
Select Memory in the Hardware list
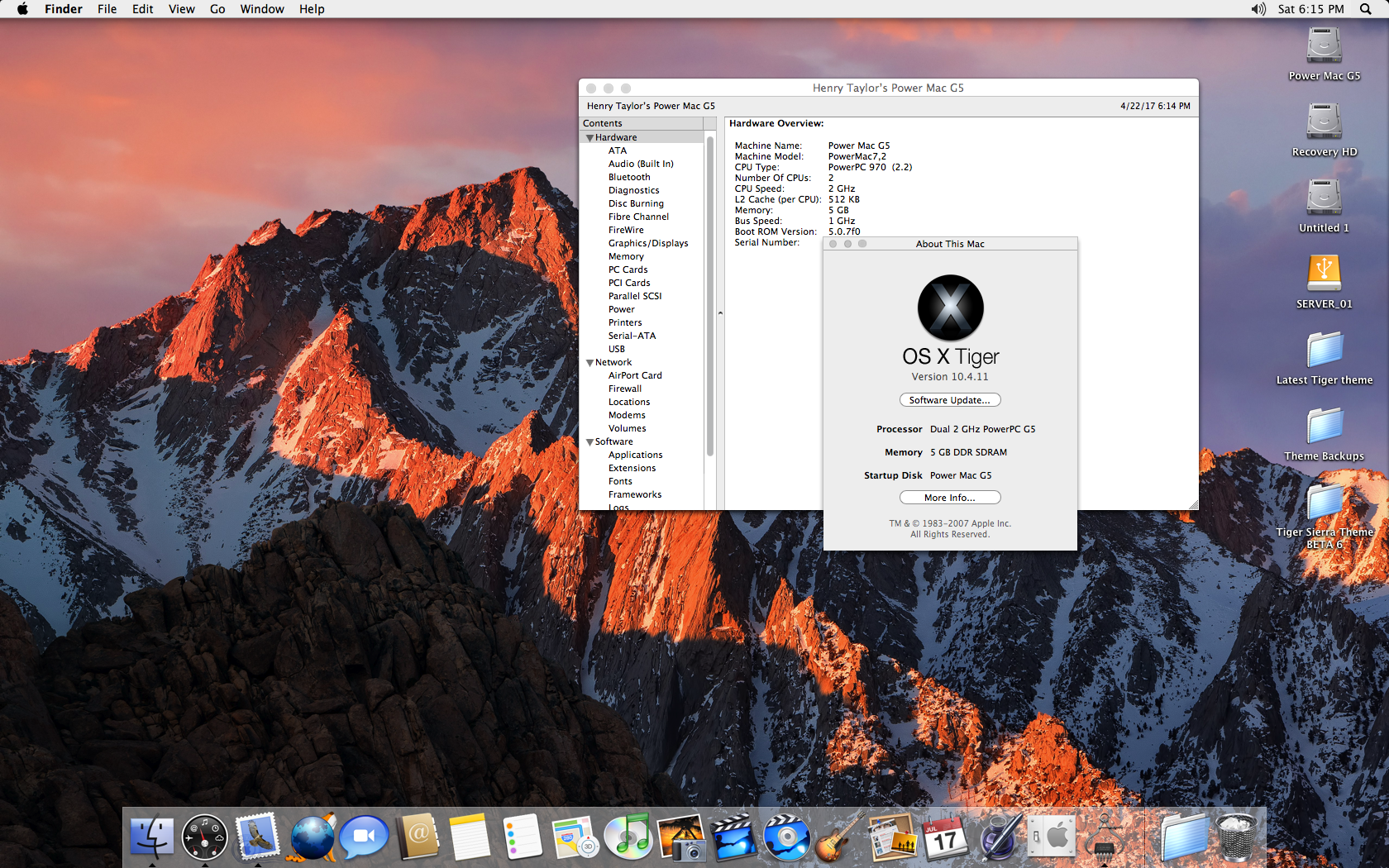coord(626,256)
